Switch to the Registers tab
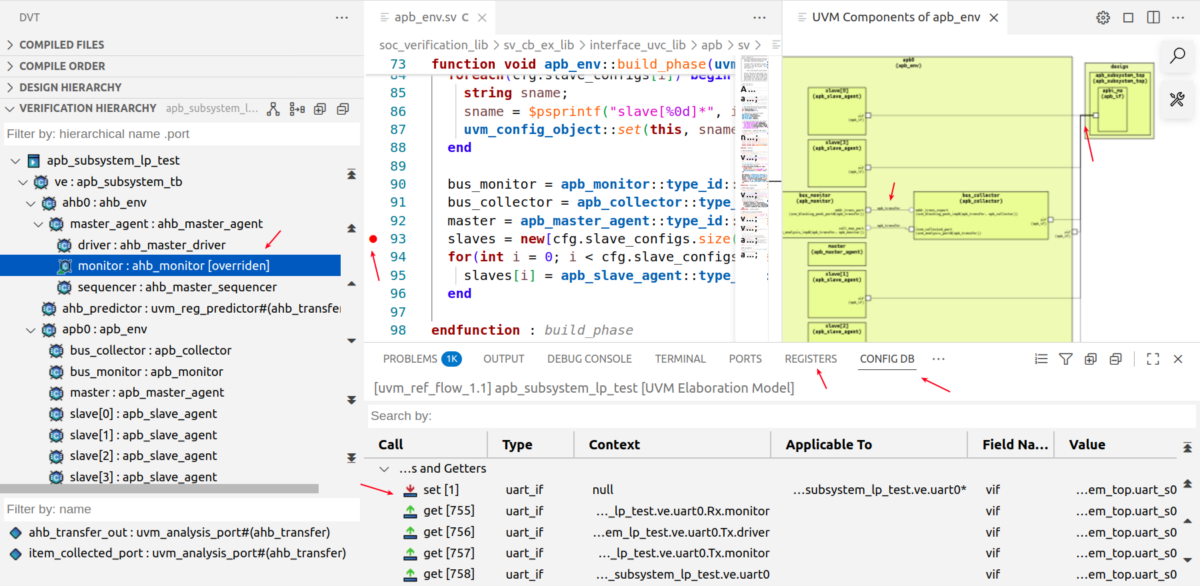 810,359
